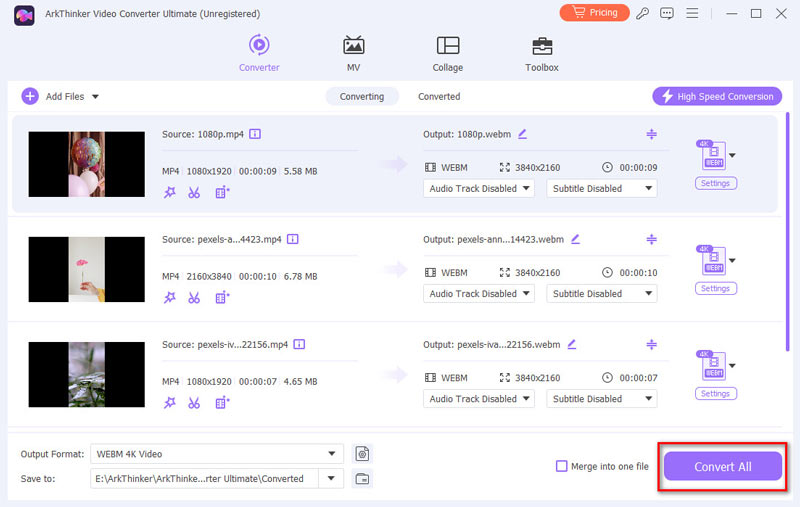Show media info for 1080p.mp4
The width and height of the screenshot is (800, 507).
pos(255,134)
